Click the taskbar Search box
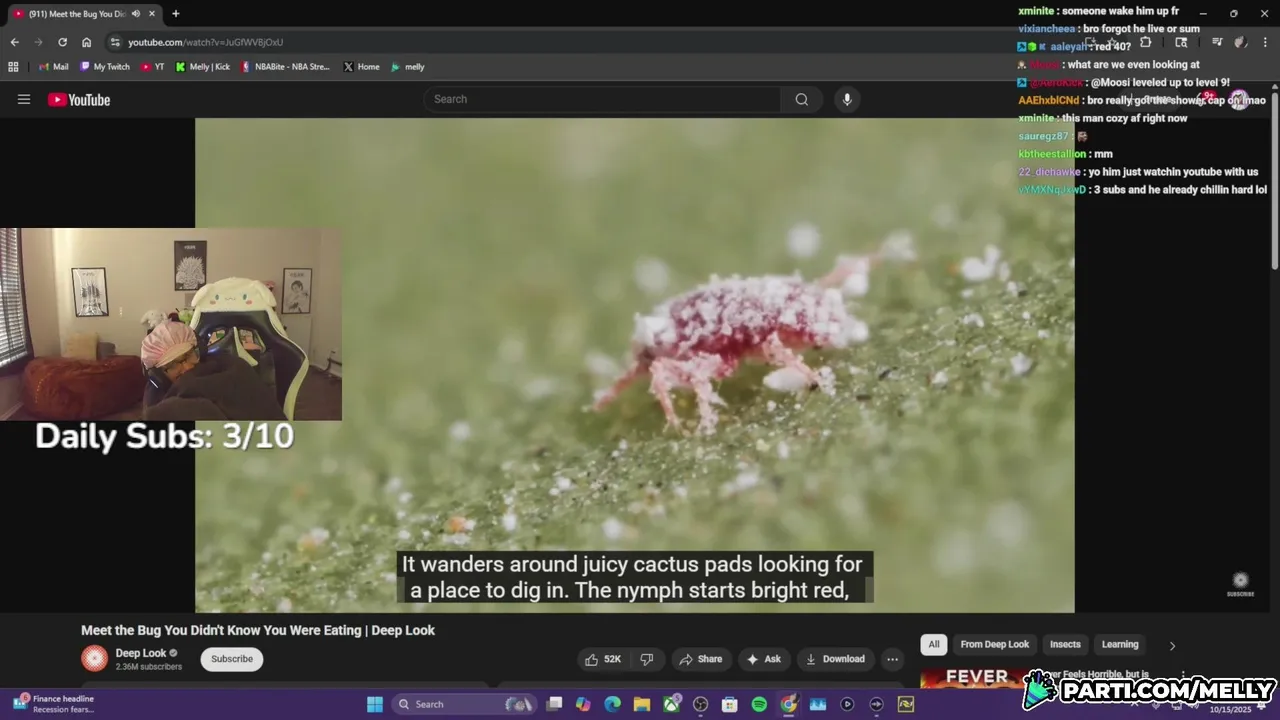 click(463, 704)
